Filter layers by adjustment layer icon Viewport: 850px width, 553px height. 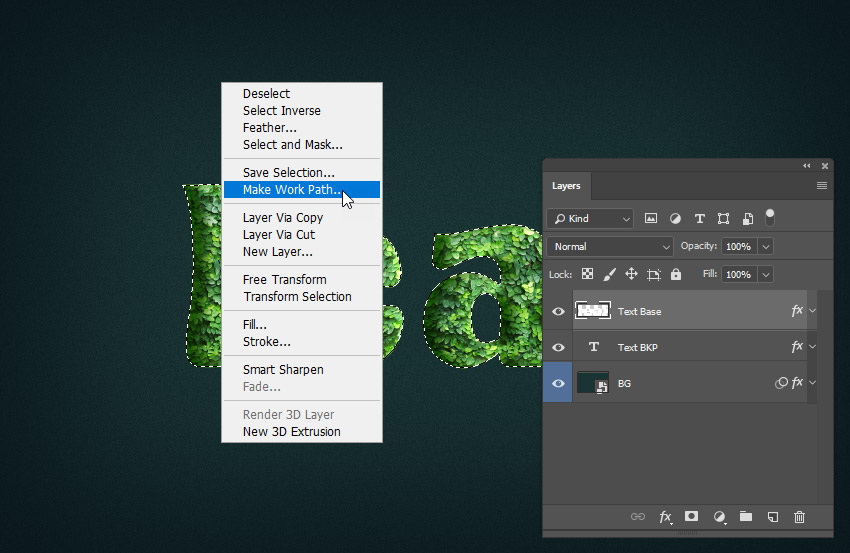[x=675, y=218]
